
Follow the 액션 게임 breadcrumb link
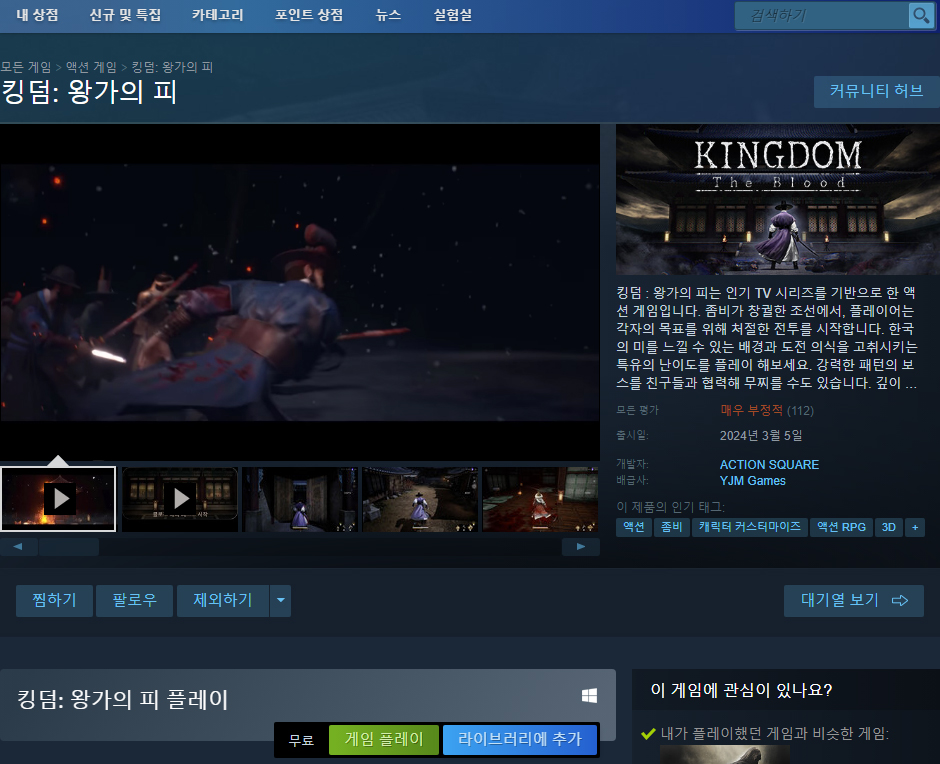pos(91,67)
